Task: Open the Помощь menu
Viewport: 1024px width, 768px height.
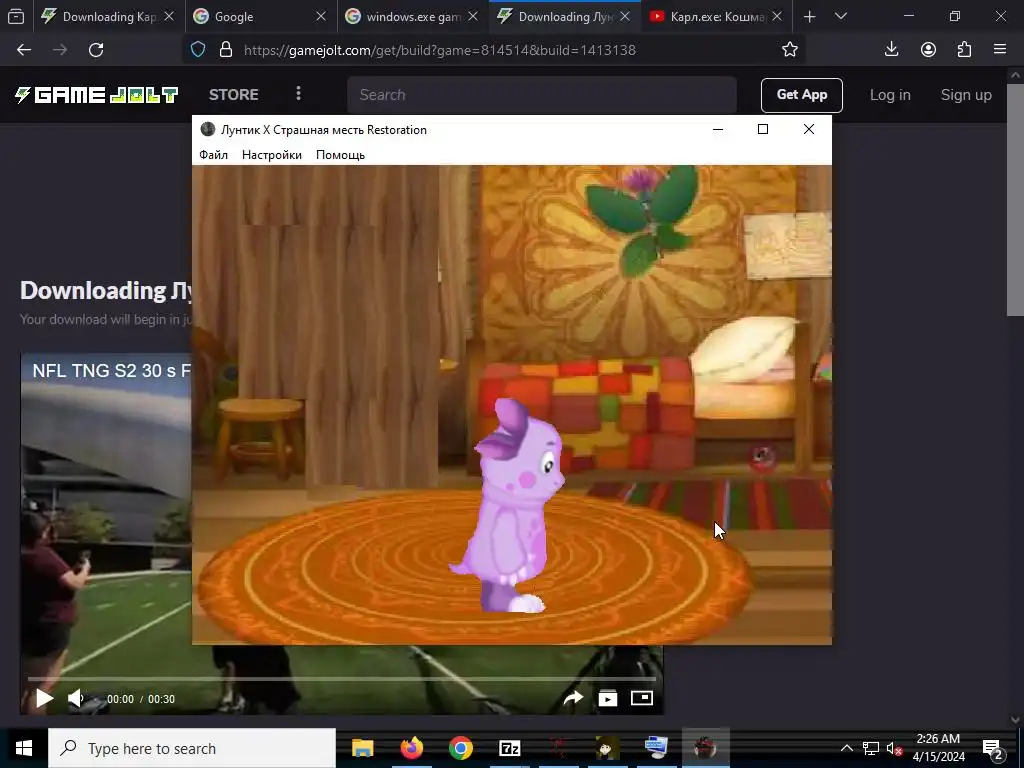Action: click(340, 155)
